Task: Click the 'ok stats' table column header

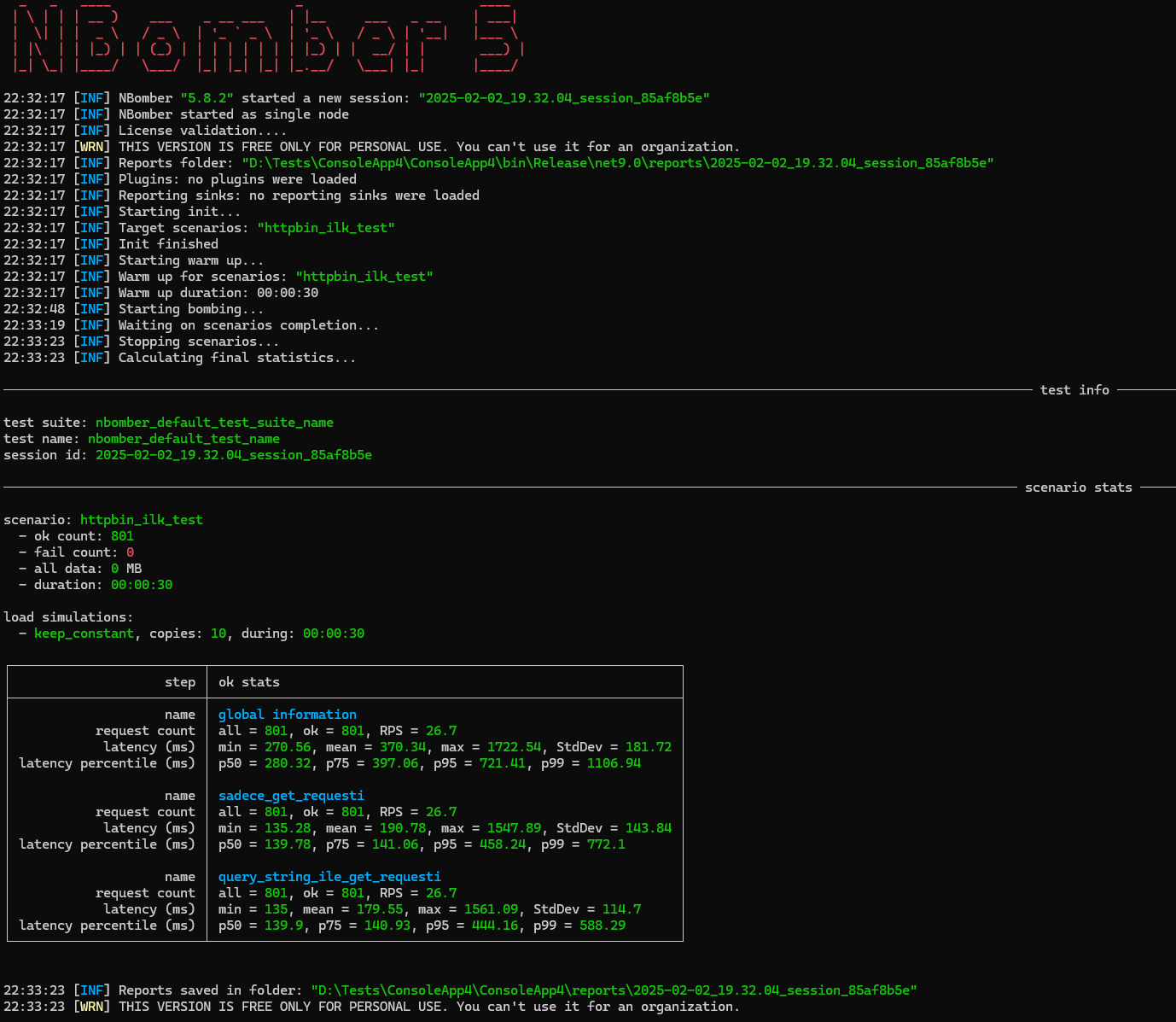Action: click(x=249, y=682)
